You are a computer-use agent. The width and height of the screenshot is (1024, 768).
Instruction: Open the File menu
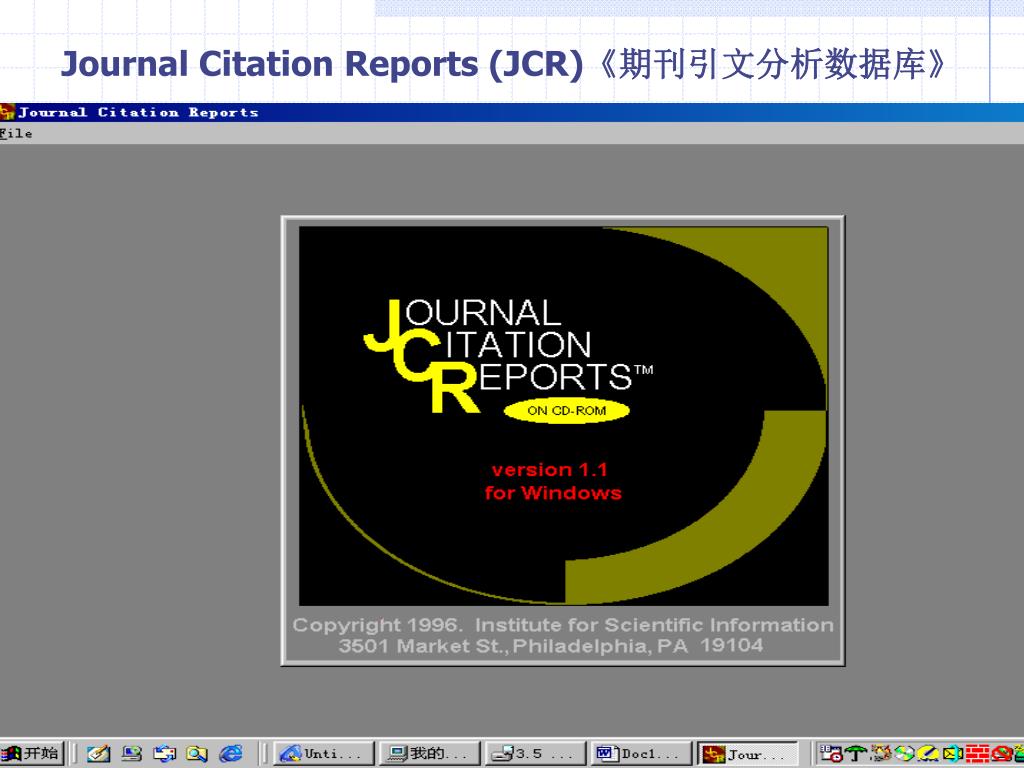16,133
